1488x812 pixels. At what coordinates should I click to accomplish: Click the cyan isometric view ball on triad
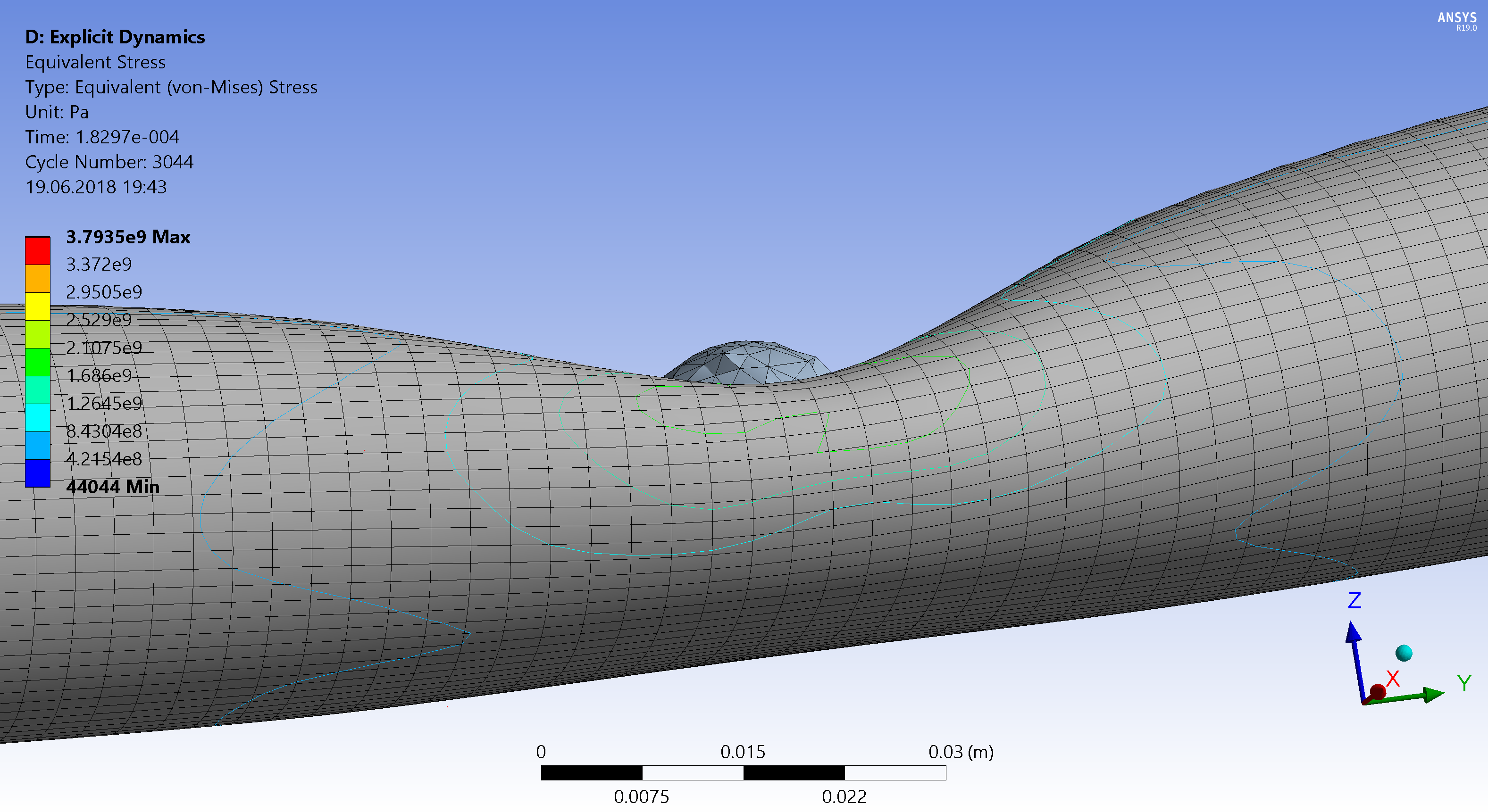pyautogui.click(x=1404, y=653)
